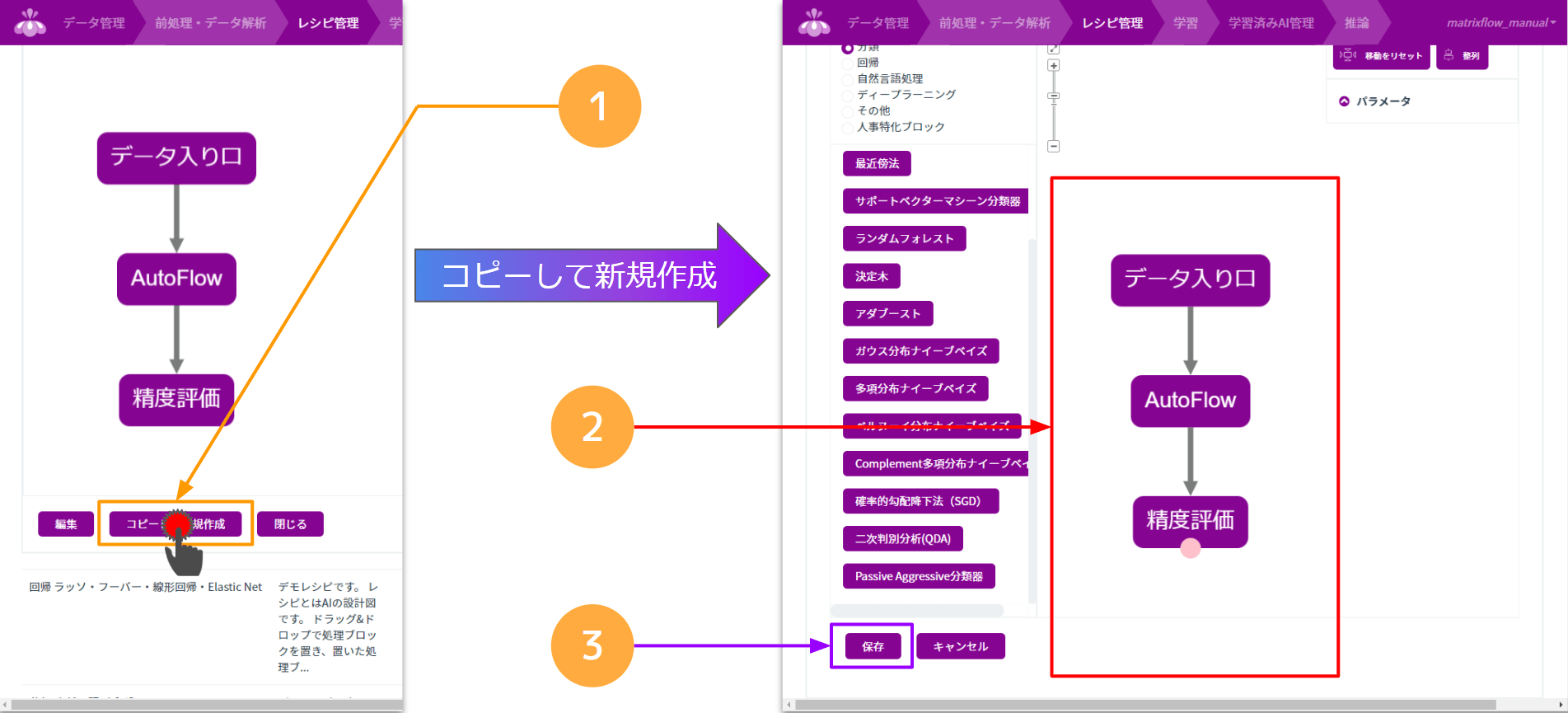Zoom out with the bottom minus icon

[x=1053, y=146]
